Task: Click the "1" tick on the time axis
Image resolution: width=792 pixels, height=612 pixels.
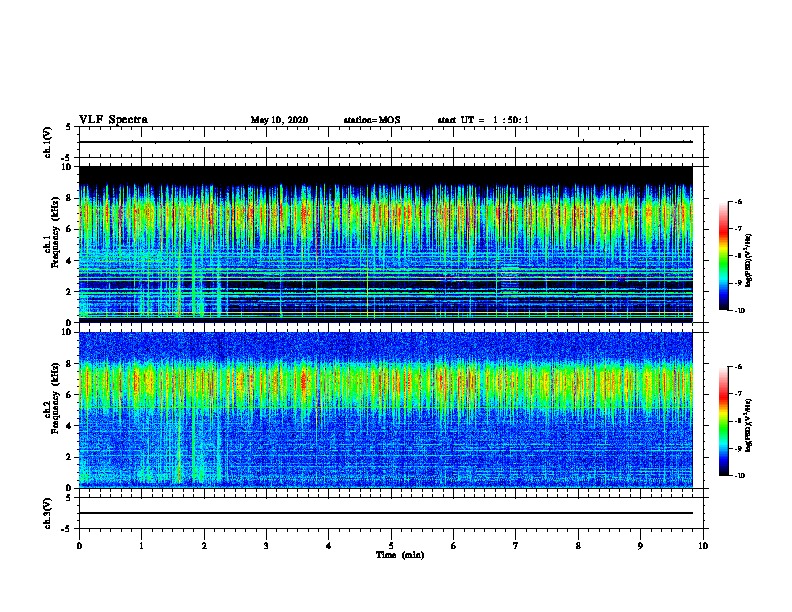Action: pyautogui.click(x=141, y=545)
